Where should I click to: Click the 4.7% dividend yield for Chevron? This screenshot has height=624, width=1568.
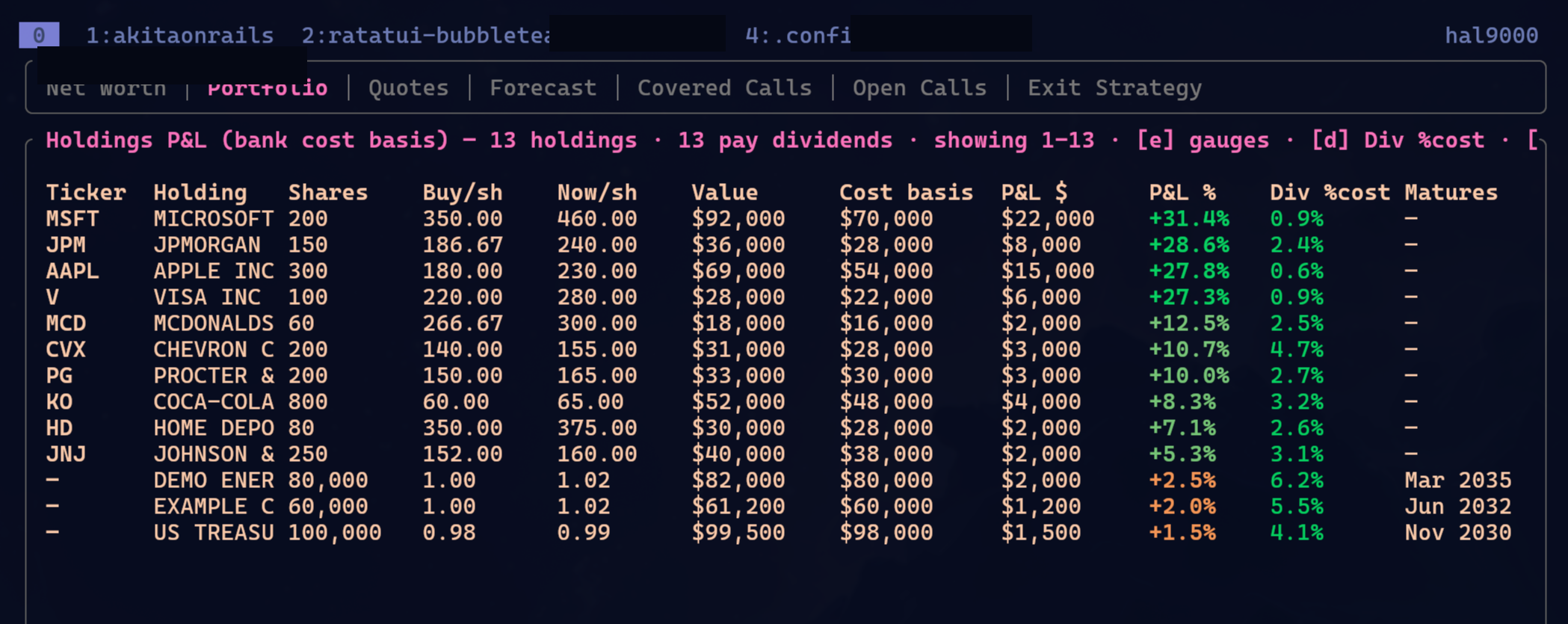(x=1297, y=350)
